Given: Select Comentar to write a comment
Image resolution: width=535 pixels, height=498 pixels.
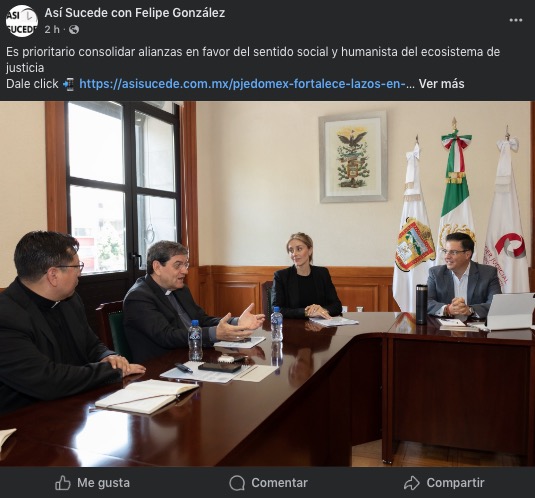Looking at the screenshot, I should [269, 483].
